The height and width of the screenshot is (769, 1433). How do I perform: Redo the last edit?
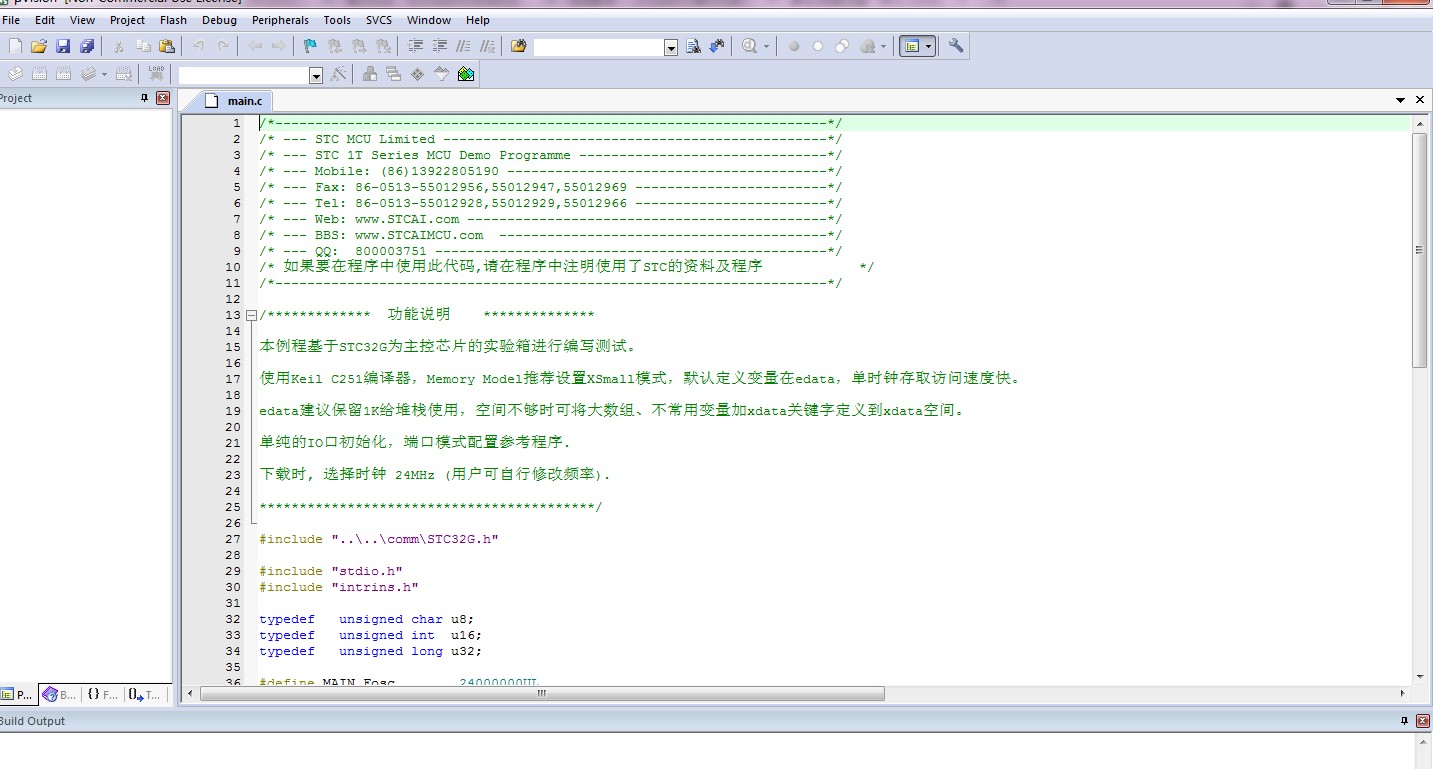coord(223,46)
